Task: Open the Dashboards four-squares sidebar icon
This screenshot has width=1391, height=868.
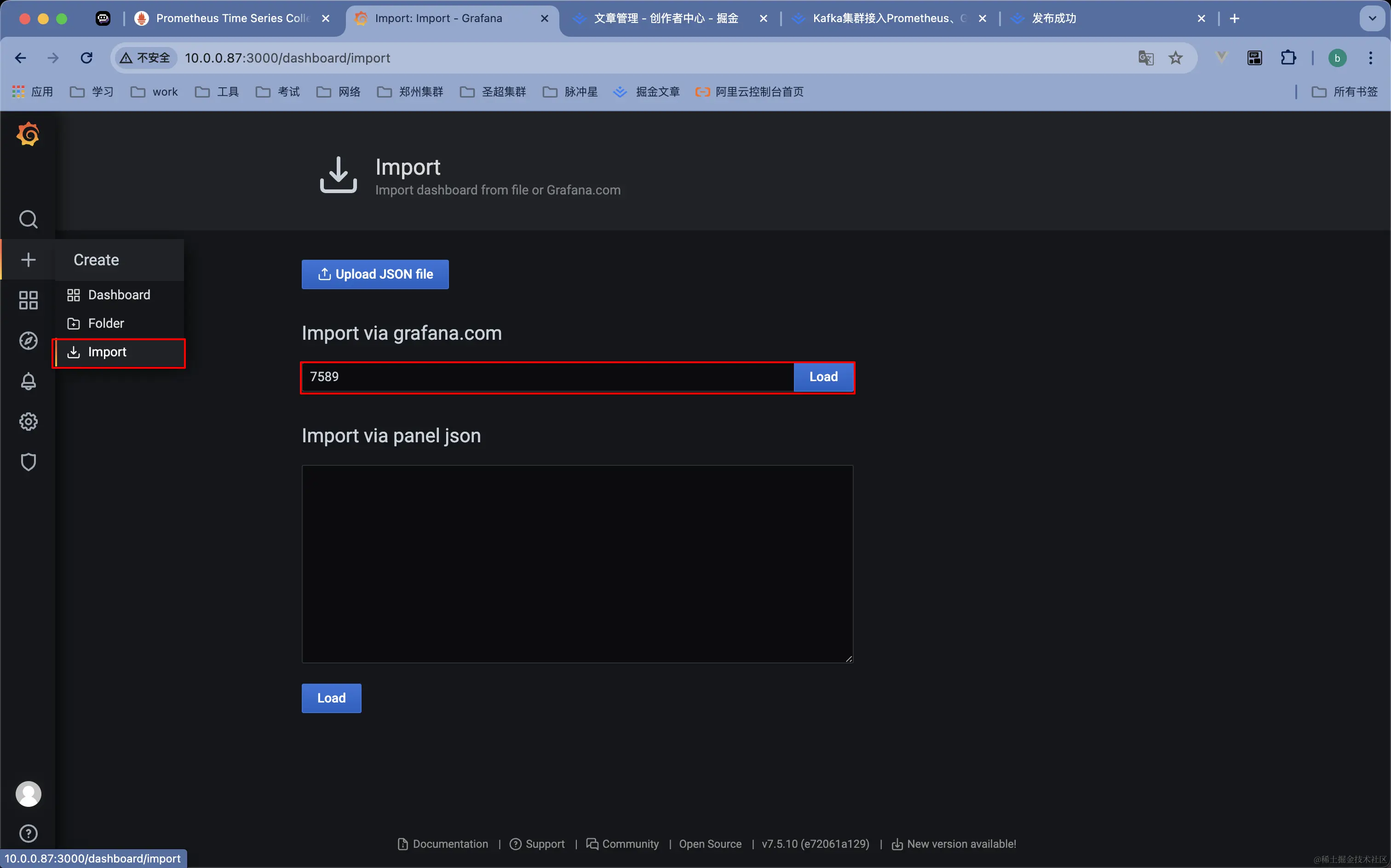Action: [28, 300]
